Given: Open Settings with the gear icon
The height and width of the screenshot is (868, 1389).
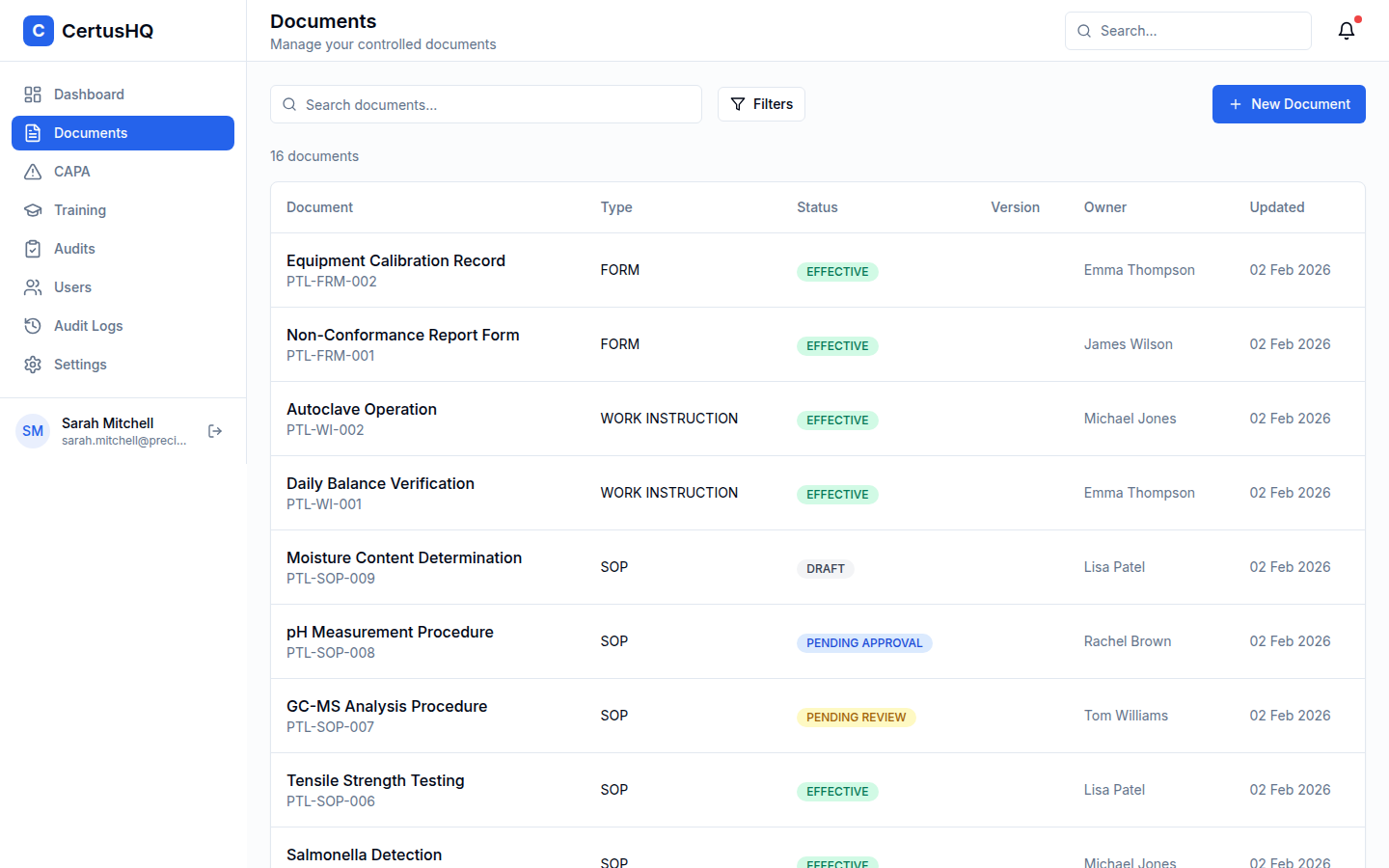Looking at the screenshot, I should 32,364.
